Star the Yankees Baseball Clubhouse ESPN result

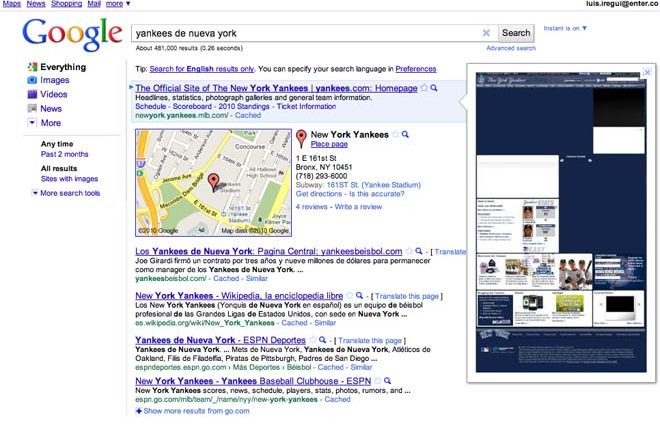pyautogui.click(x=378, y=381)
